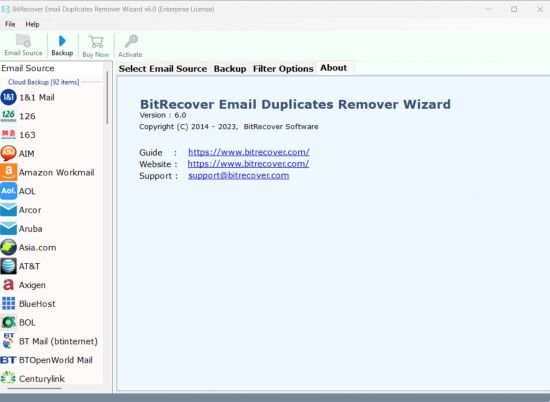Open the Website bitrecover.com link
Image resolution: width=550 pixels, height=402 pixels.
248,164
